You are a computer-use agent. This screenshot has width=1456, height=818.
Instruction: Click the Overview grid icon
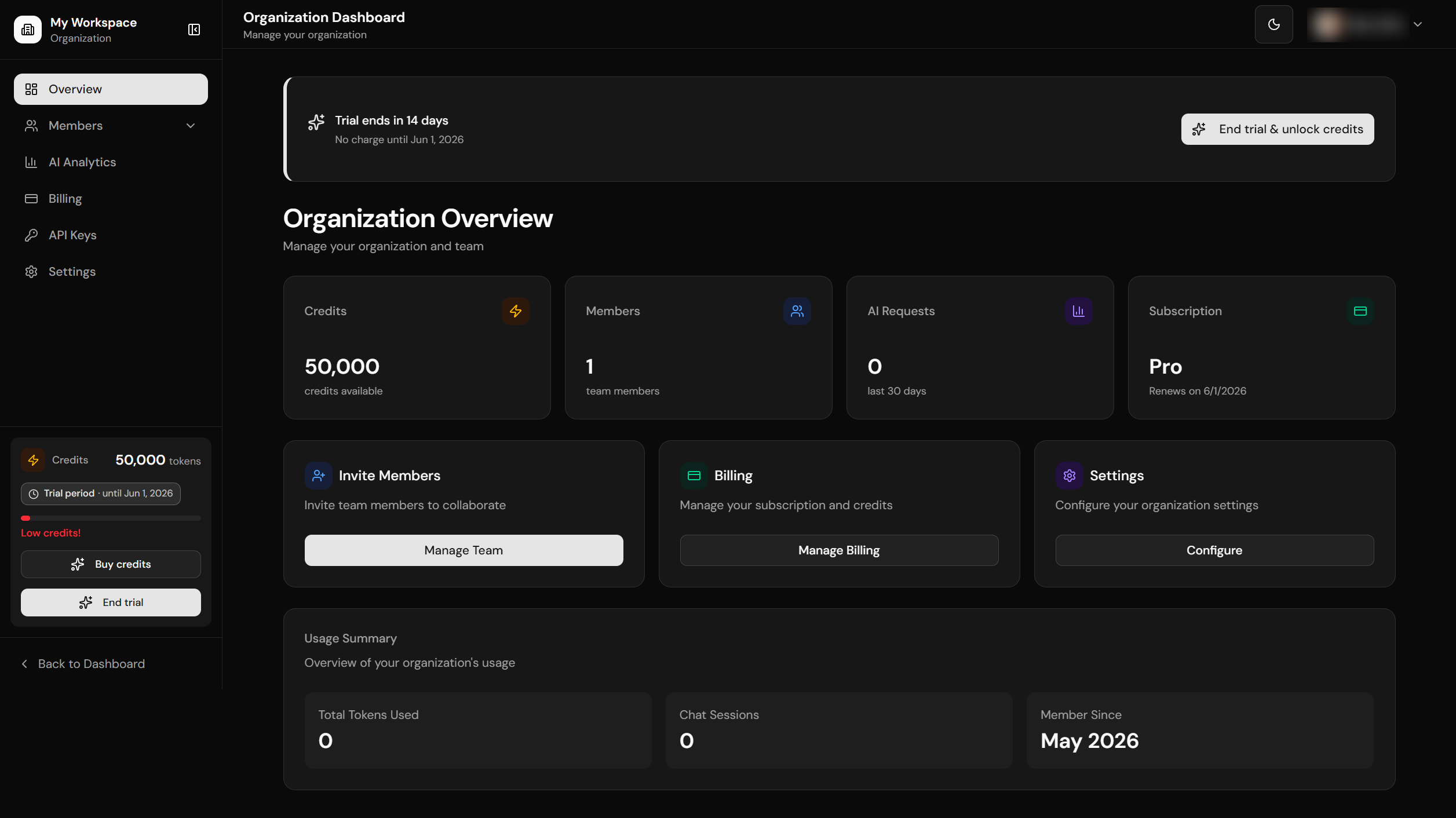[x=31, y=89]
